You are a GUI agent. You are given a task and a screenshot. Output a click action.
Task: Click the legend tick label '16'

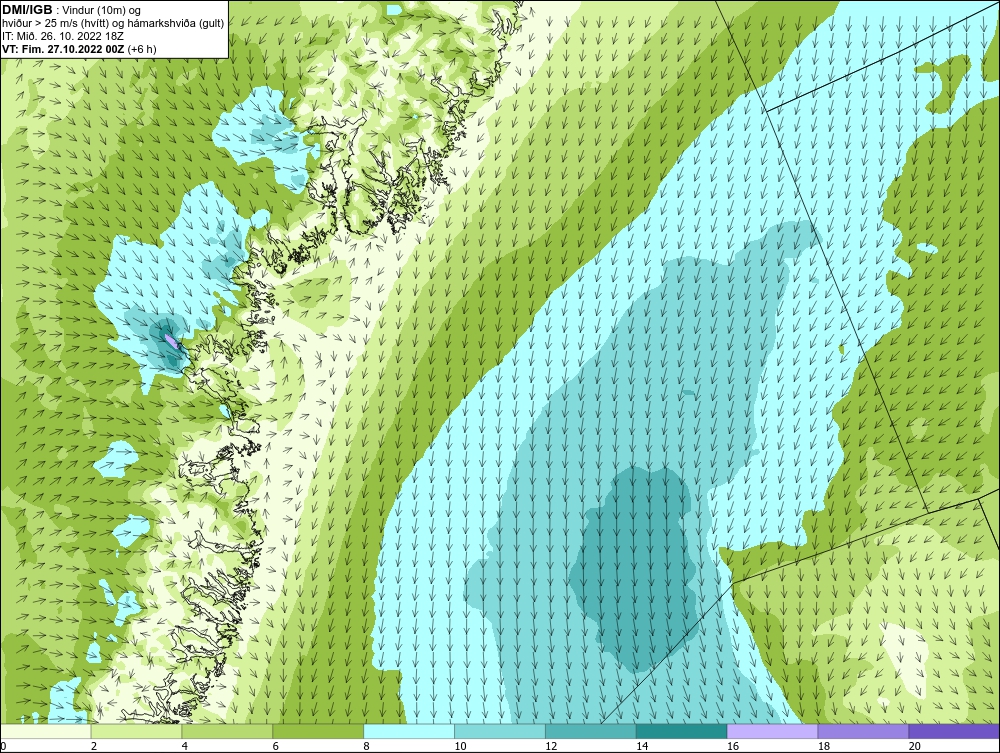[733, 746]
